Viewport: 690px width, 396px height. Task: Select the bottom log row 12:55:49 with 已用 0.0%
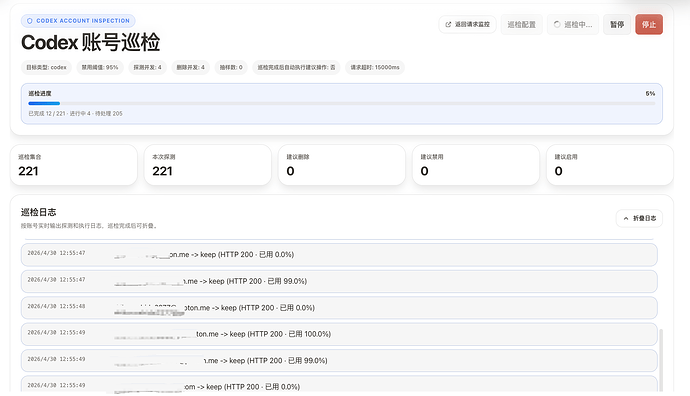pos(339,384)
